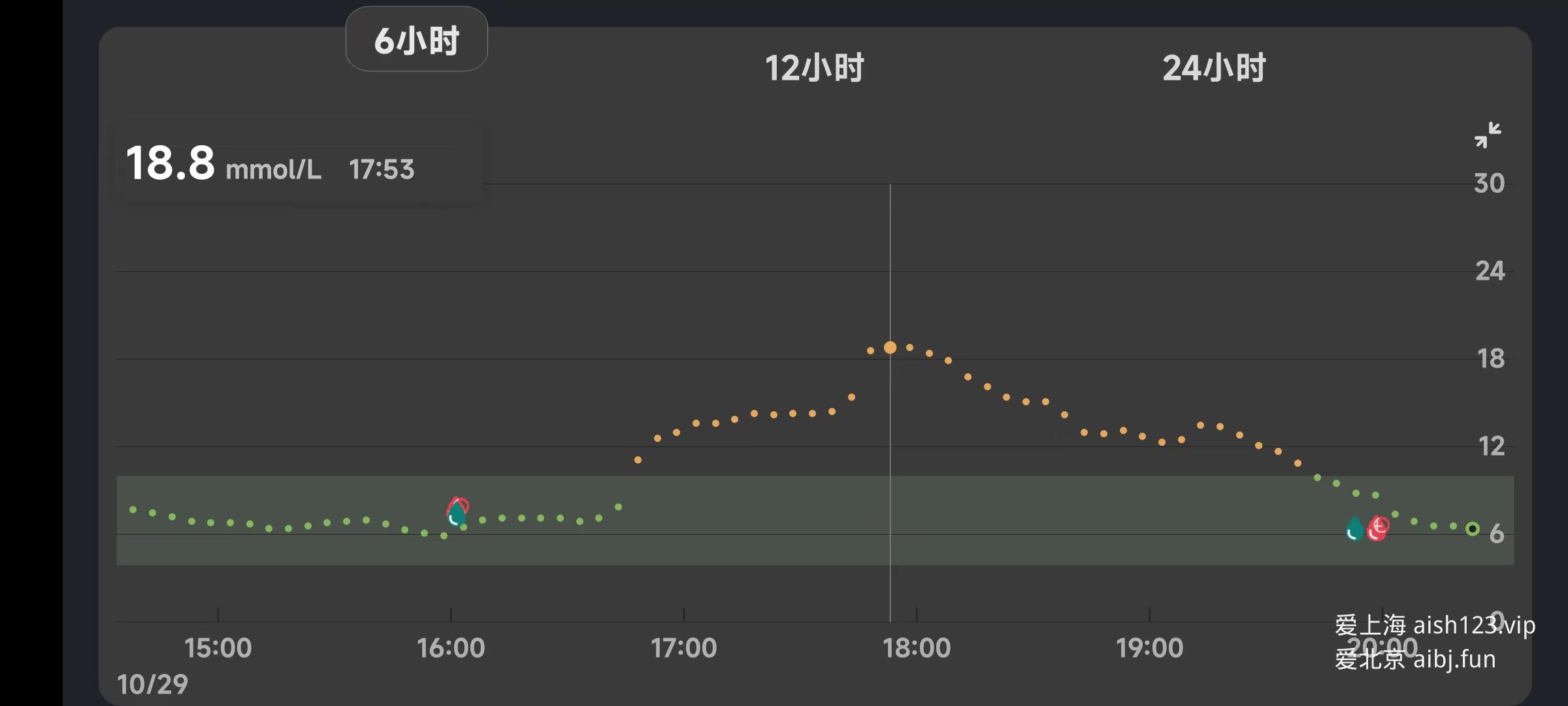
Task: Tap the 18.8 mmol/L glucose readout
Action: click(x=223, y=163)
